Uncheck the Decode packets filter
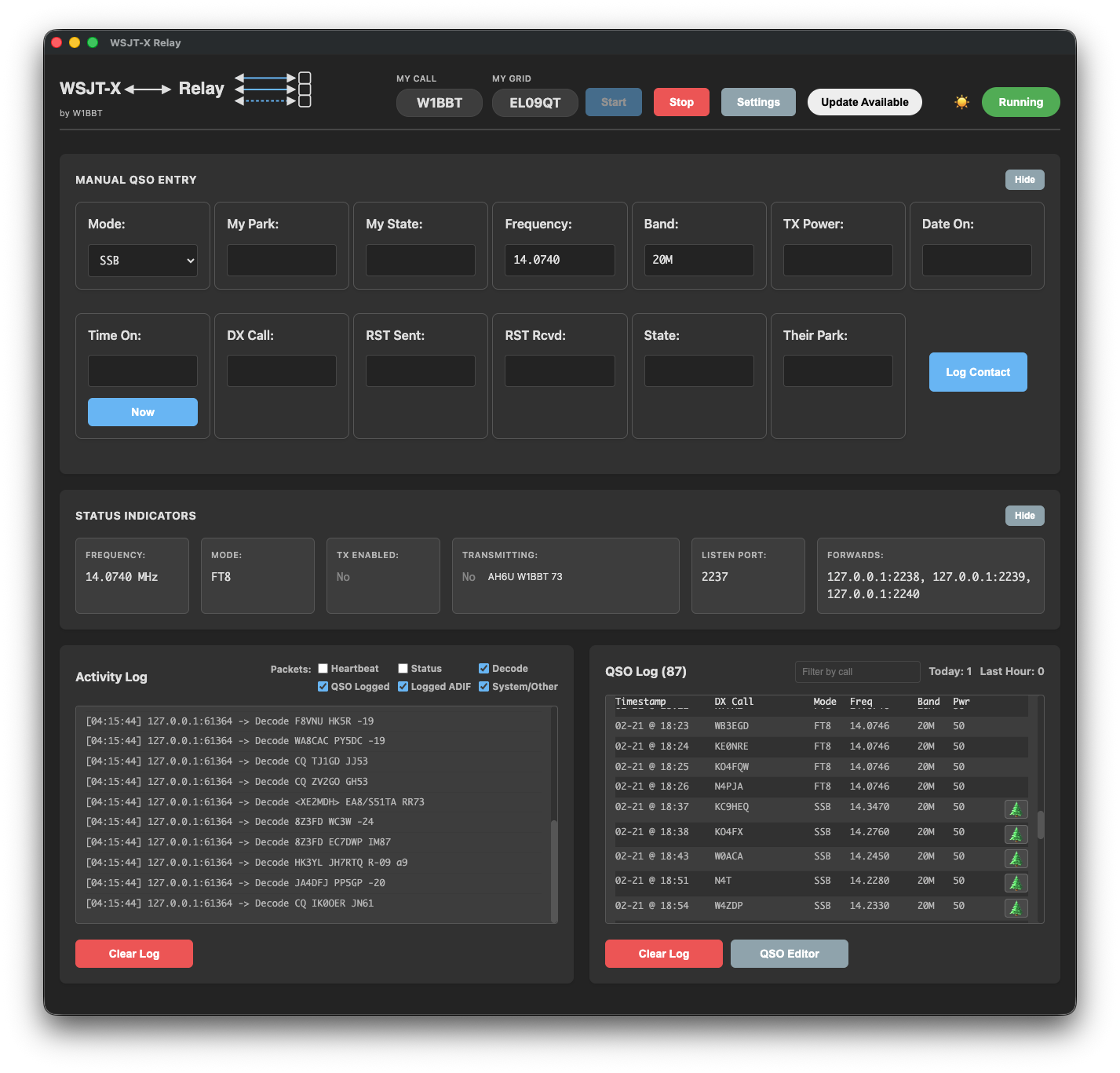The height and width of the screenshot is (1073, 1120). (483, 668)
